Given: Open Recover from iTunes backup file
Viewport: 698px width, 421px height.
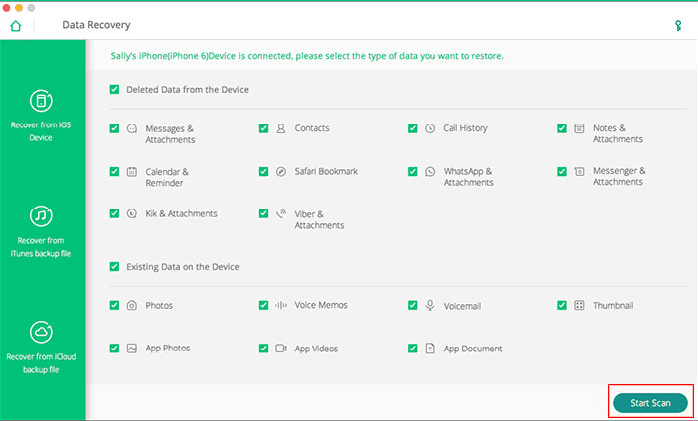Looking at the screenshot, I should (42, 216).
